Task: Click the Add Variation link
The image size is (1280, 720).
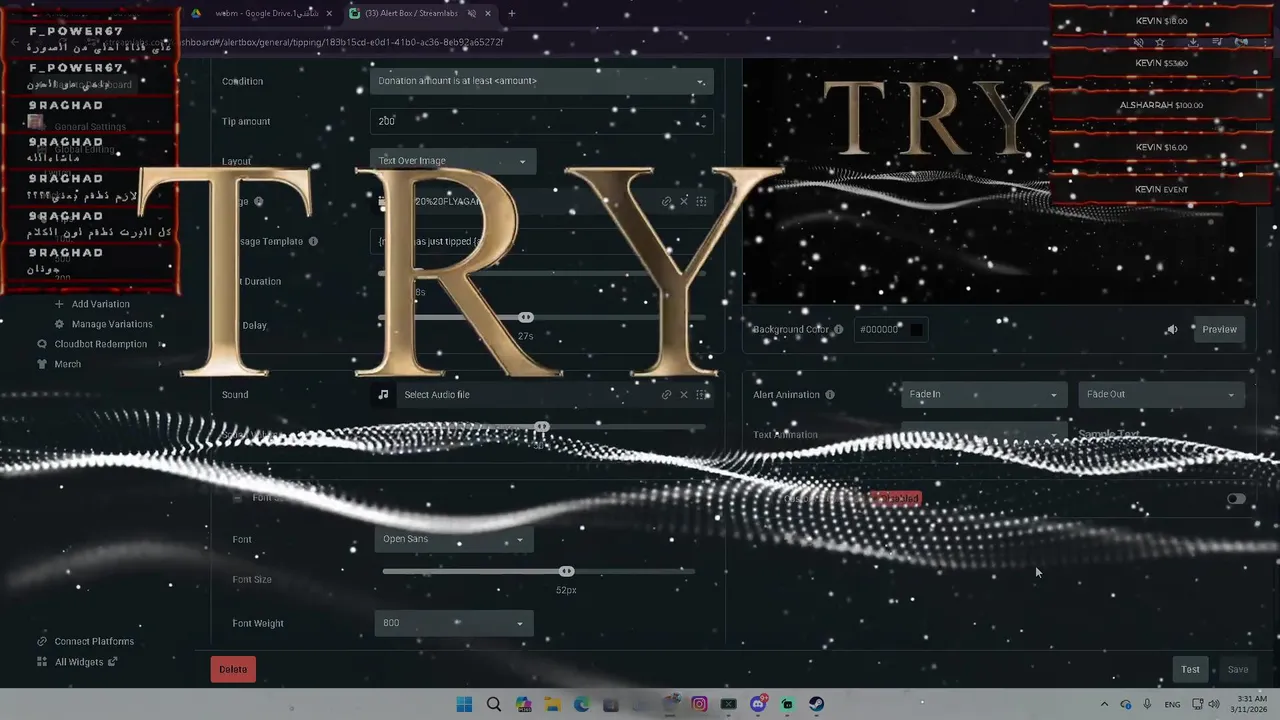Action: (x=101, y=304)
